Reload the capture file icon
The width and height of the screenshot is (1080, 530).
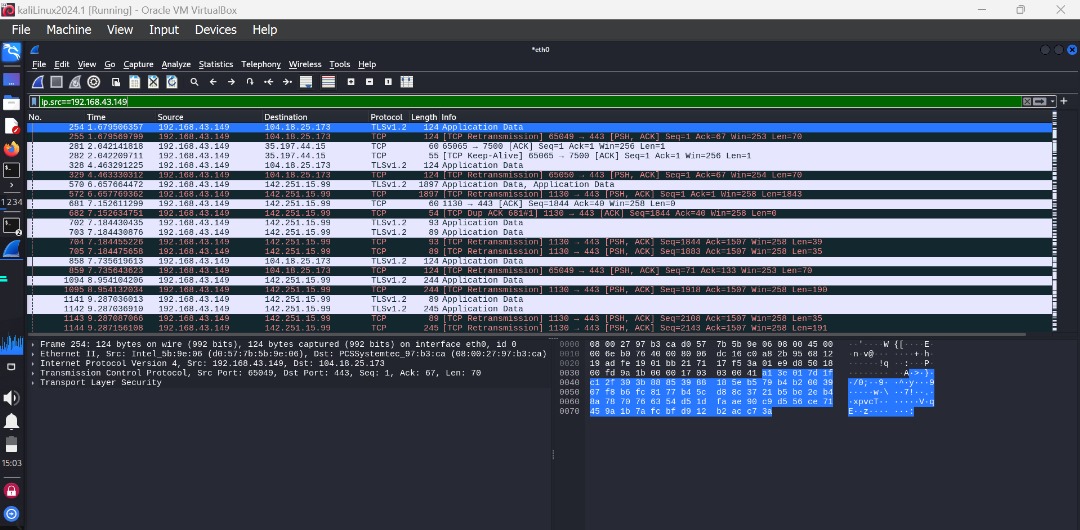pos(172,81)
